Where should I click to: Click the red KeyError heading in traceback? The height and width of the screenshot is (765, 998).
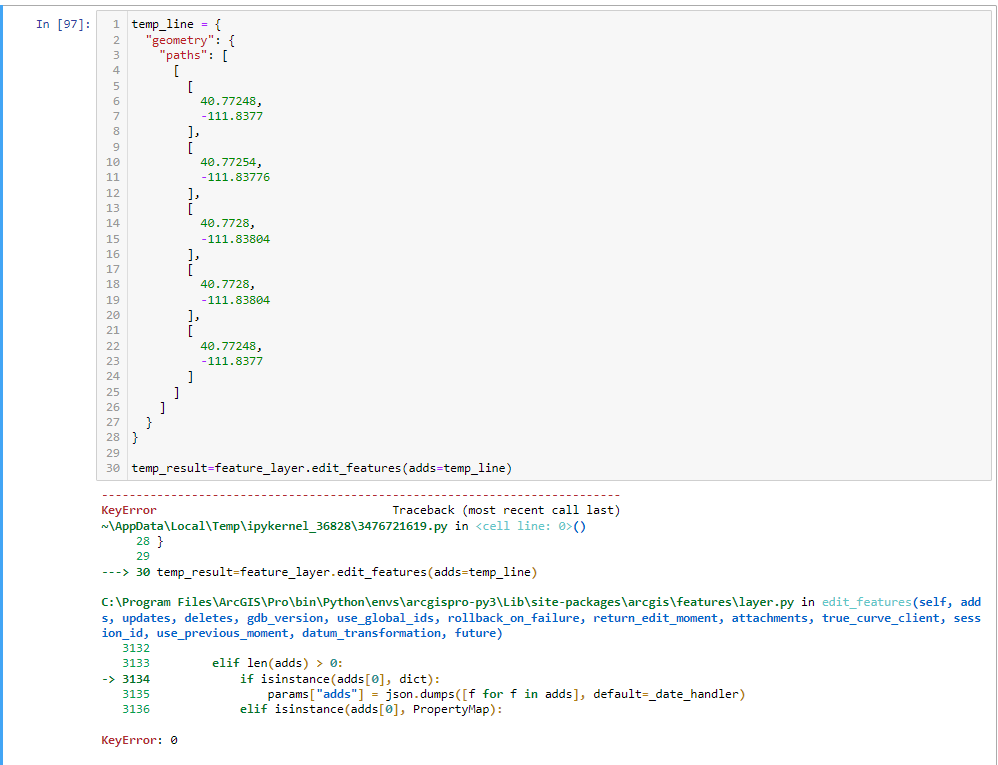coord(129,510)
